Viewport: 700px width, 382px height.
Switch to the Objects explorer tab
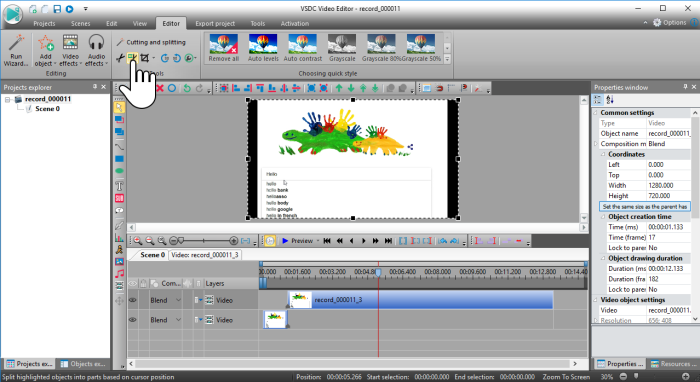(x=83, y=364)
